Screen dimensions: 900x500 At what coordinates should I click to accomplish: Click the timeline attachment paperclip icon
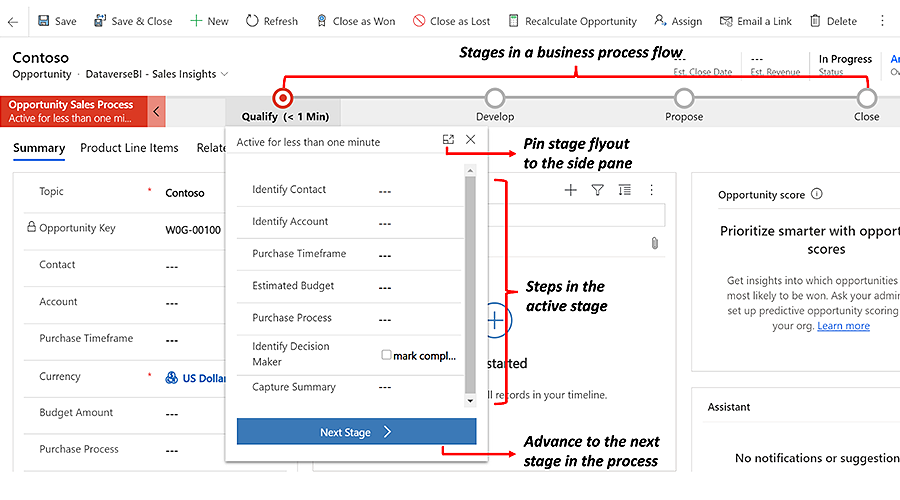click(654, 243)
